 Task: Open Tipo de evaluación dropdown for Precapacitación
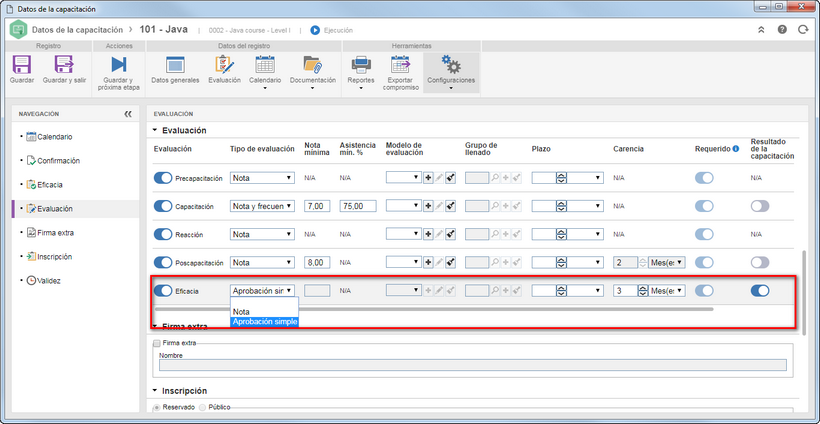262,178
